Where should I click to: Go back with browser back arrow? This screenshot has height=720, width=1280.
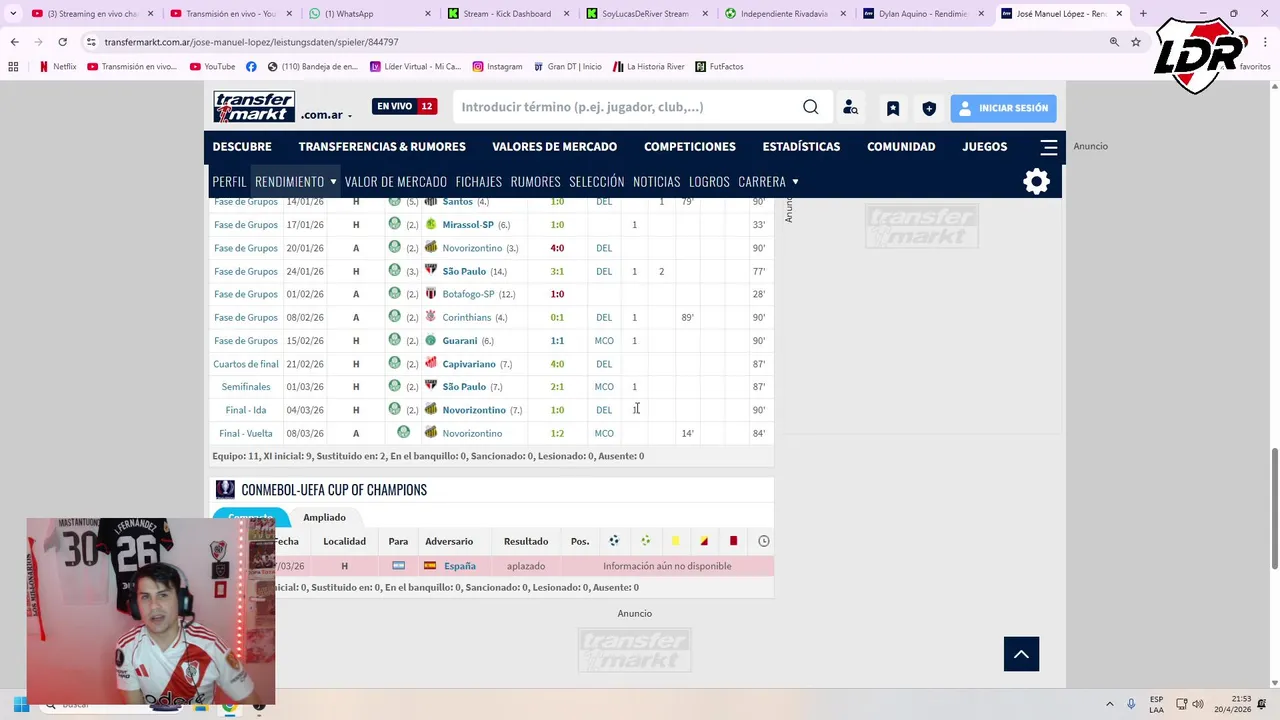(15, 42)
